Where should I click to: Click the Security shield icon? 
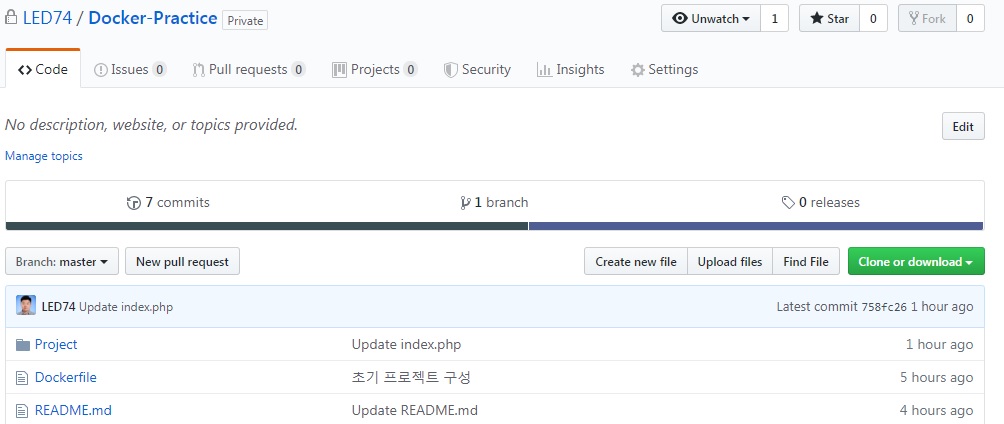[x=451, y=70]
